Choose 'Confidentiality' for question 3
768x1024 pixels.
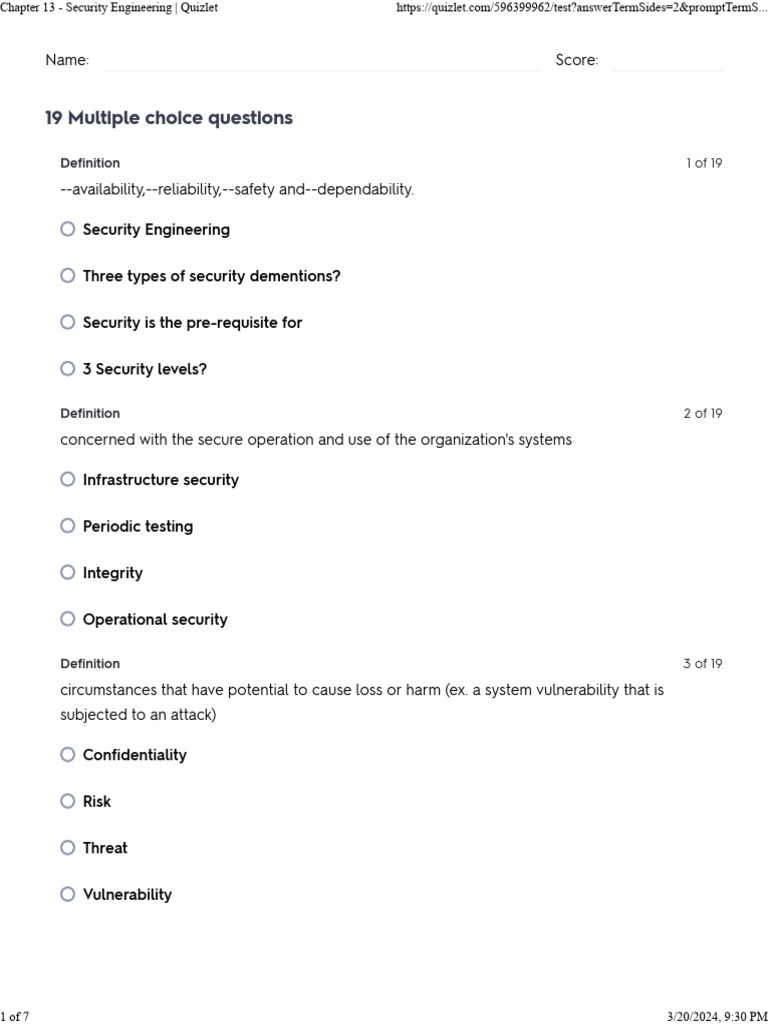point(68,755)
